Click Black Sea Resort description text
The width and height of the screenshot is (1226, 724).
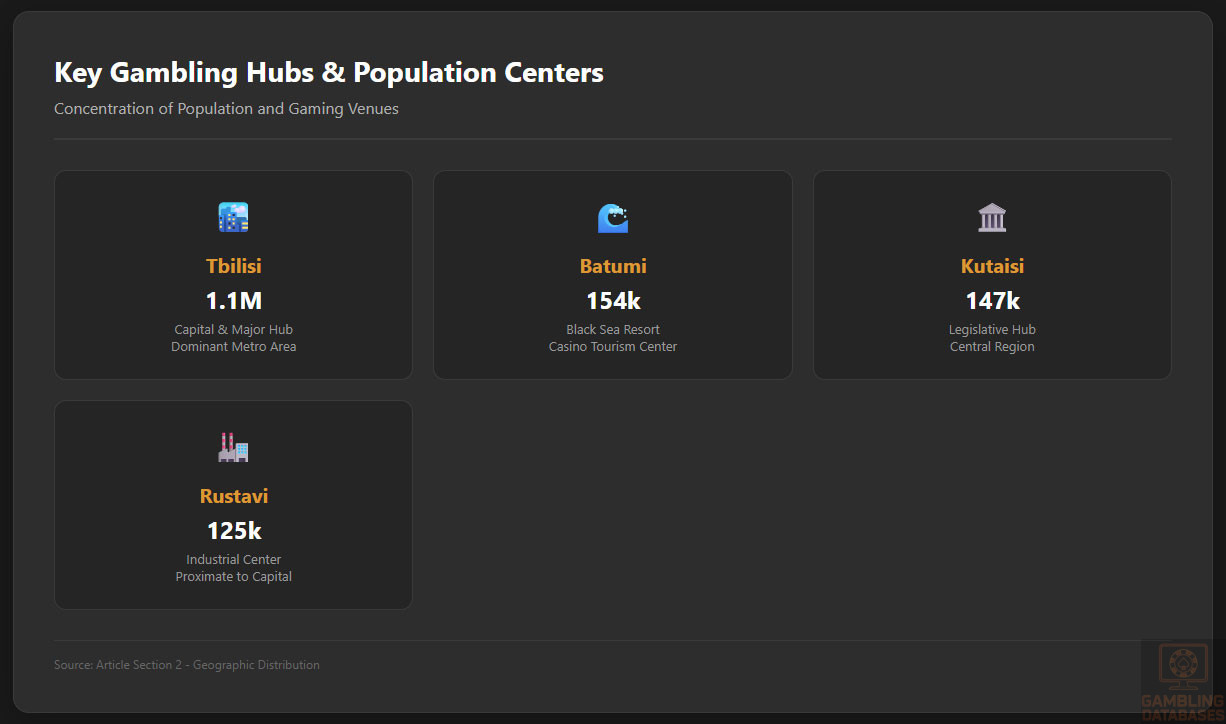pos(613,330)
